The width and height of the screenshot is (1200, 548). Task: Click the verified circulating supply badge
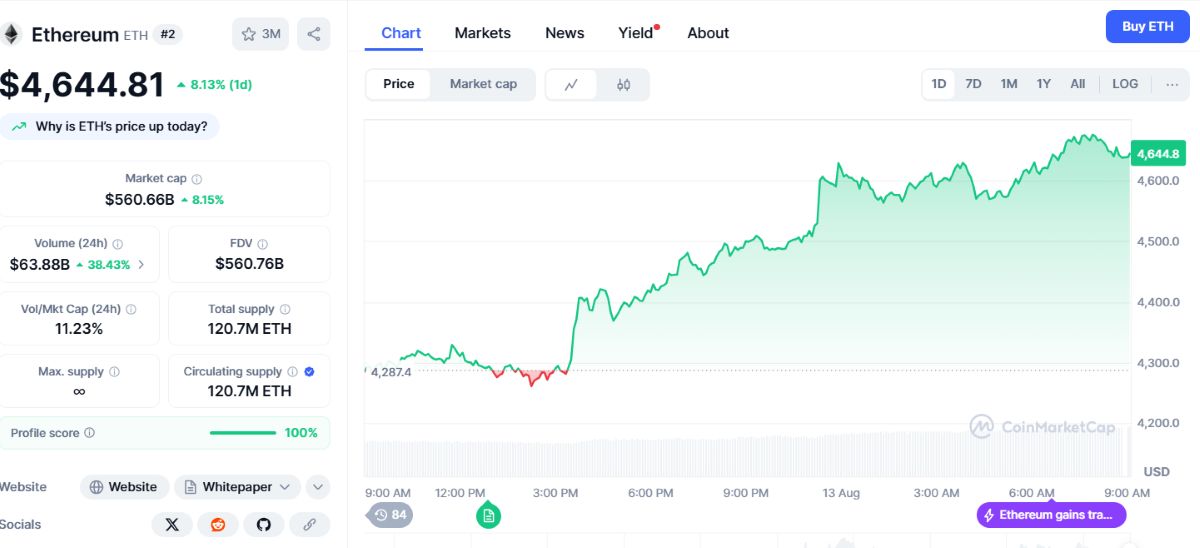(x=309, y=372)
